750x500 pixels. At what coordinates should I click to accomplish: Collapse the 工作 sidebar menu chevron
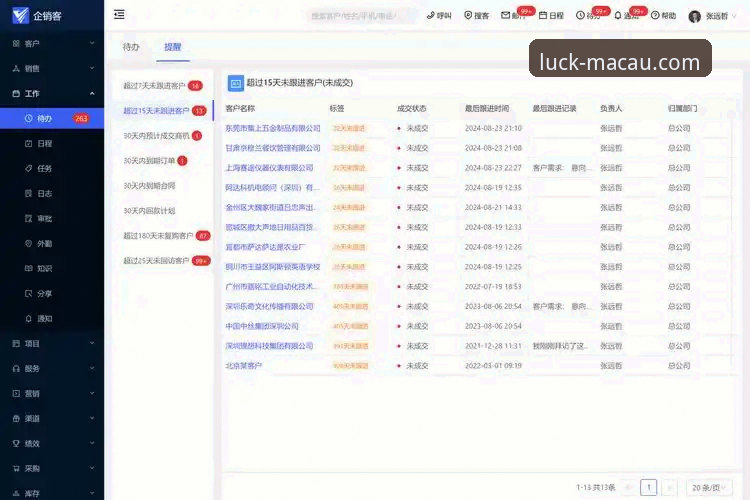(92, 93)
